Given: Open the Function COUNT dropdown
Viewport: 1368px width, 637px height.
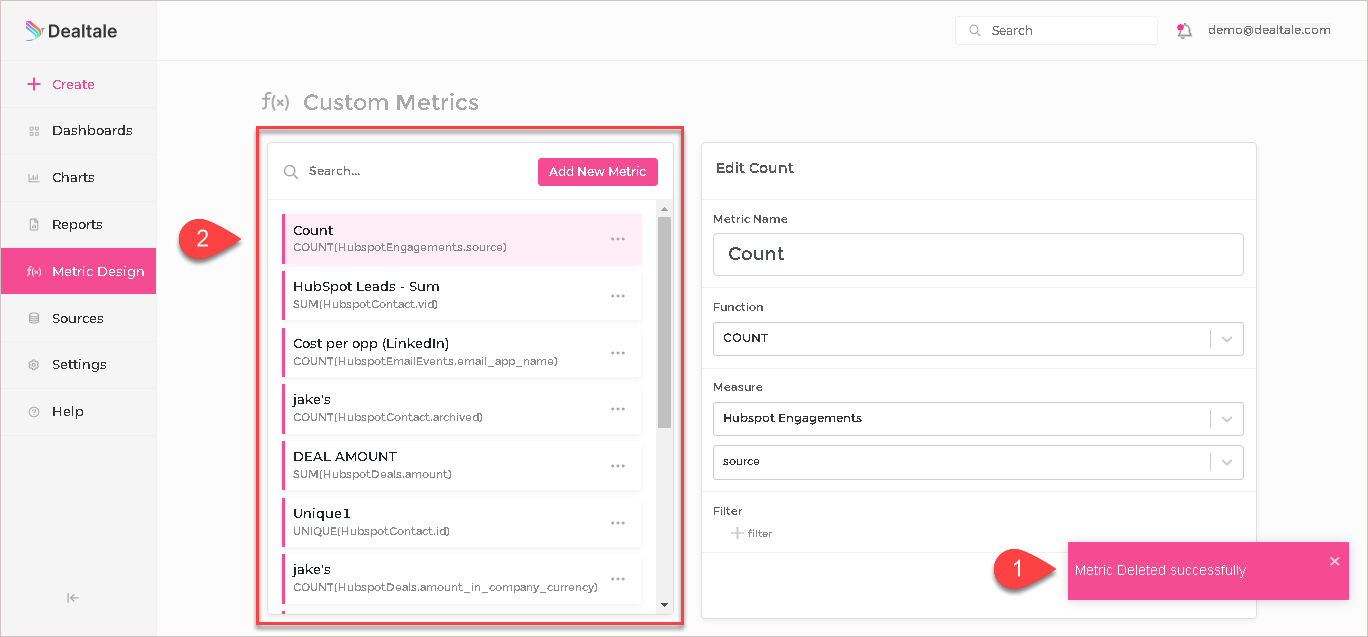Looking at the screenshot, I should 978,338.
